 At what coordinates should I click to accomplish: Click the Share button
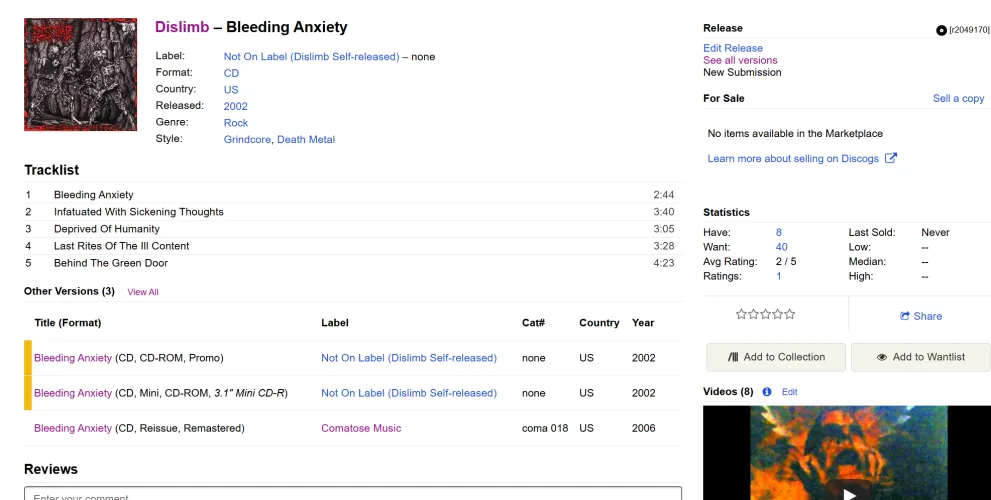click(921, 316)
